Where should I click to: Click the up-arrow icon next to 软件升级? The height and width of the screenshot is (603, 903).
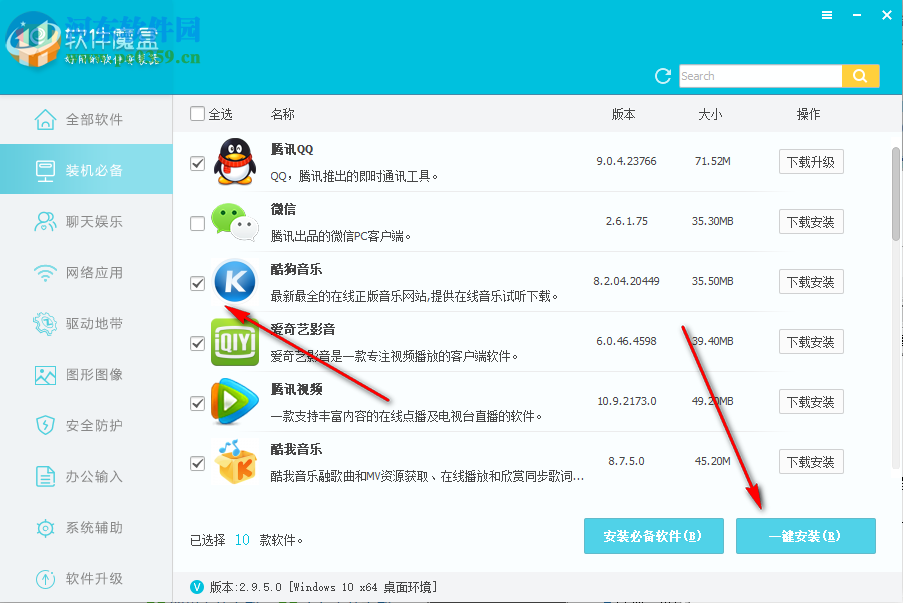click(x=45, y=578)
